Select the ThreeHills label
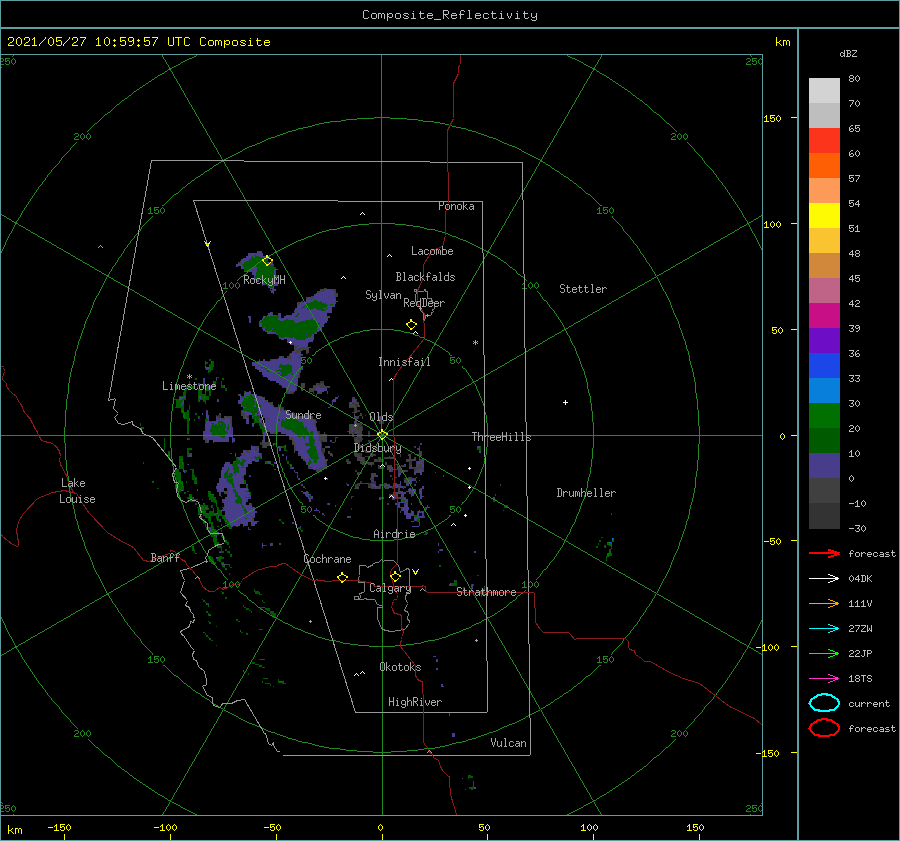Viewport: 900px width, 841px height. tap(501, 437)
